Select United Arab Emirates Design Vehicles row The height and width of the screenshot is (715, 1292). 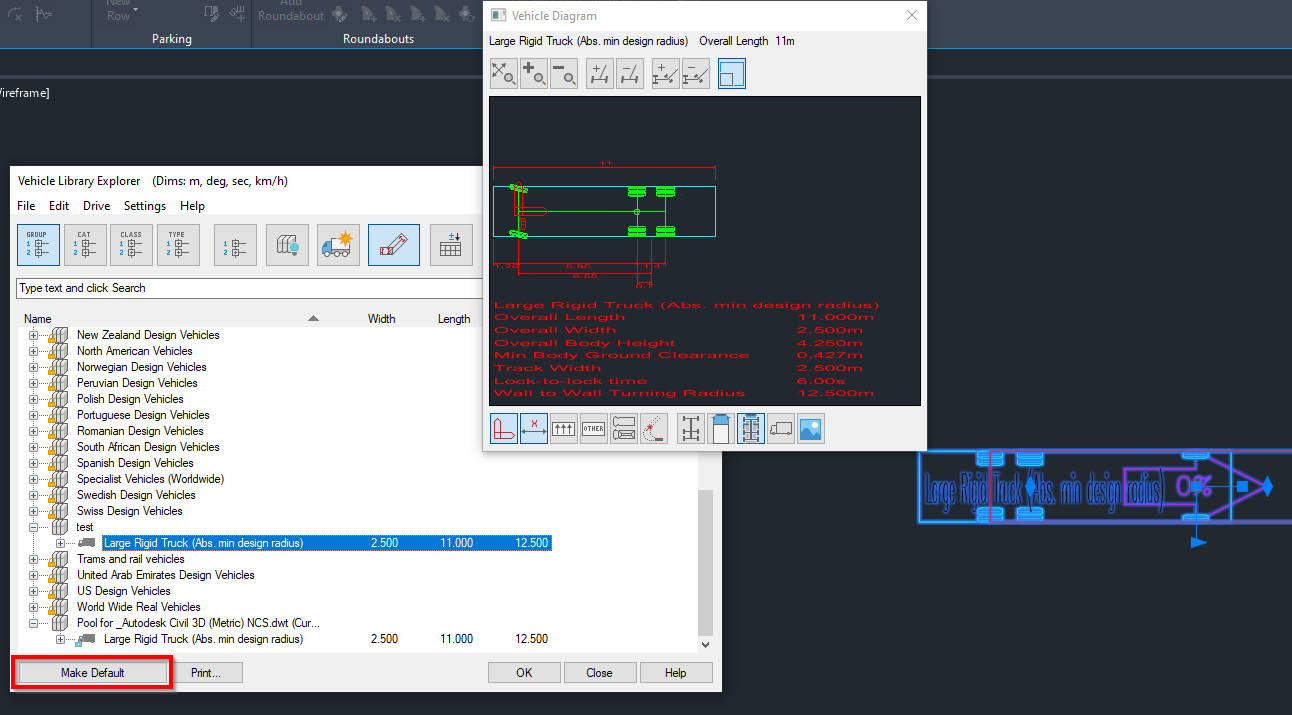coord(166,575)
